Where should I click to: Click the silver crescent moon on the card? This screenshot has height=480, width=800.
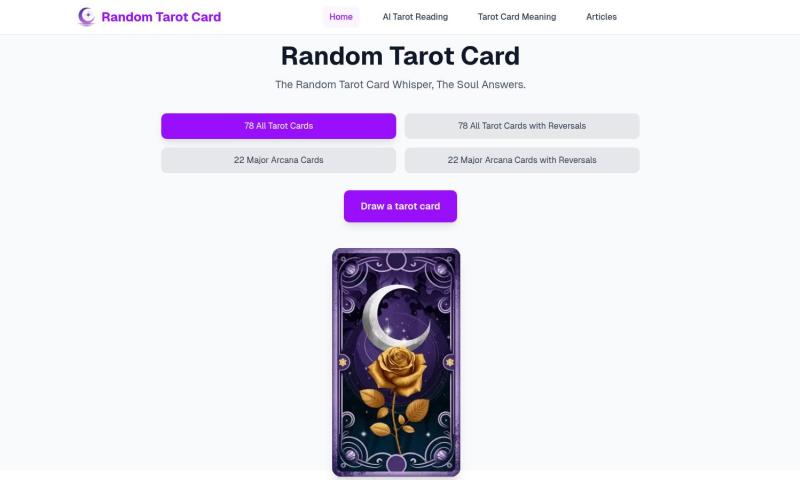pos(393,317)
